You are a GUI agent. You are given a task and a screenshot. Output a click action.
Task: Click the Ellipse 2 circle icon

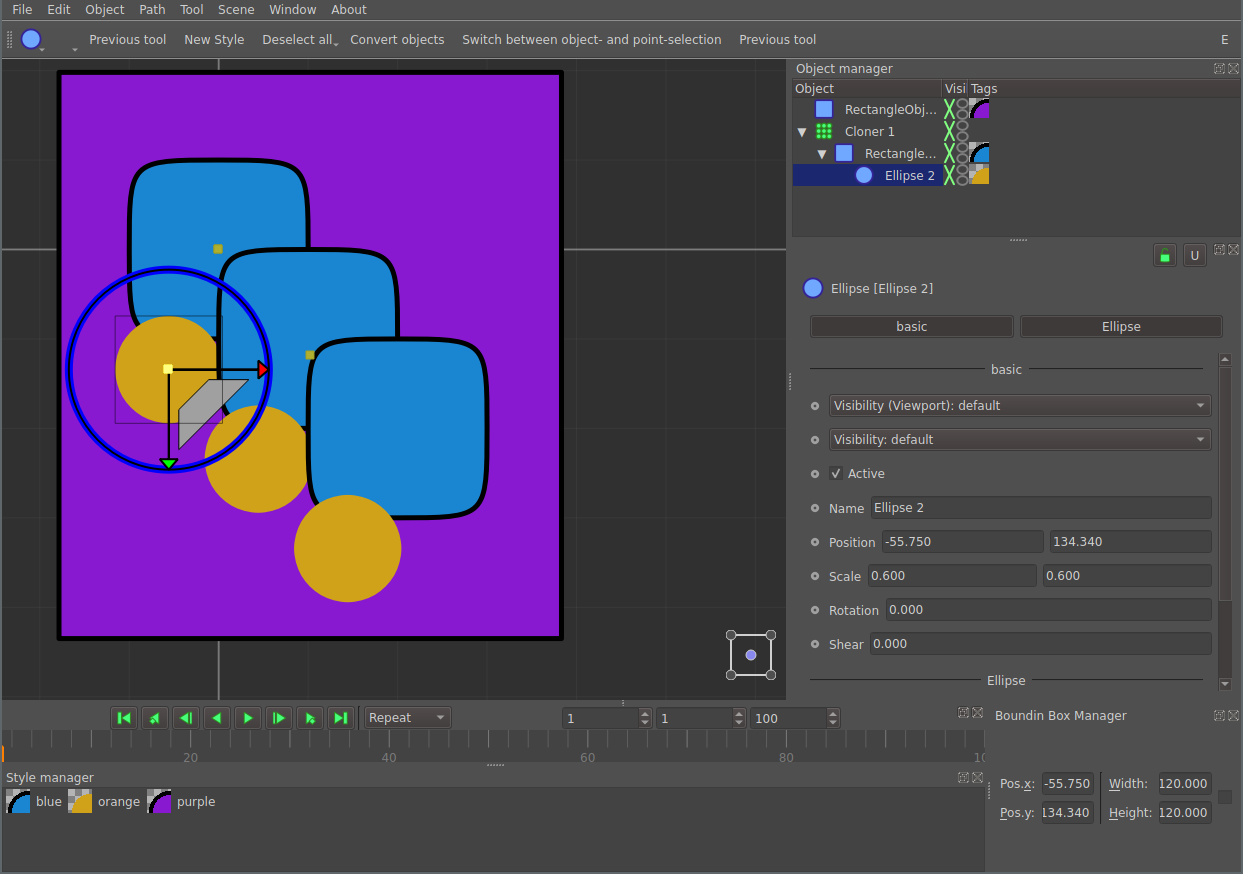tap(863, 175)
